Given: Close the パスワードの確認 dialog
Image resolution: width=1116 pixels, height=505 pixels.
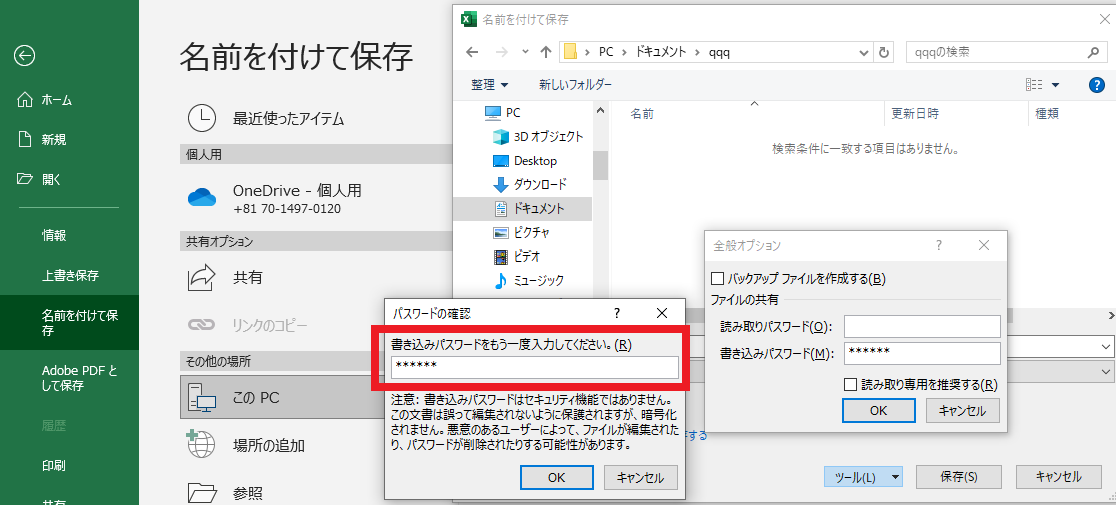Looking at the screenshot, I should [x=662, y=313].
